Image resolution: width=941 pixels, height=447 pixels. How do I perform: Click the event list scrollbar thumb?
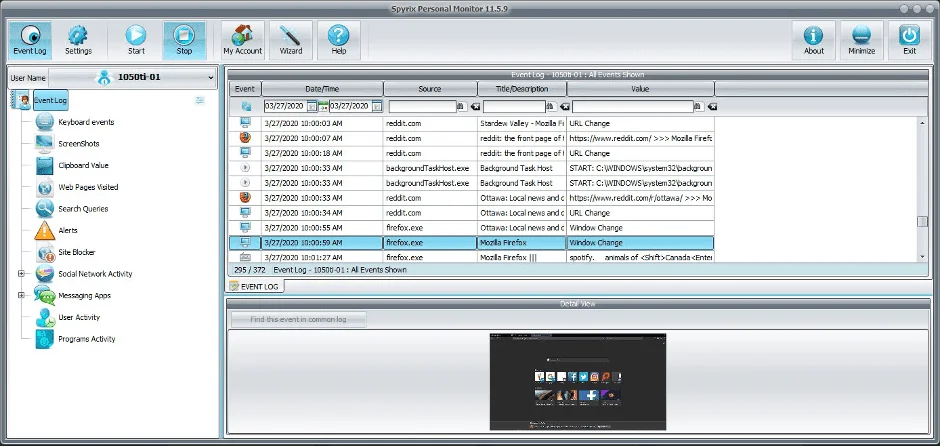point(922,221)
